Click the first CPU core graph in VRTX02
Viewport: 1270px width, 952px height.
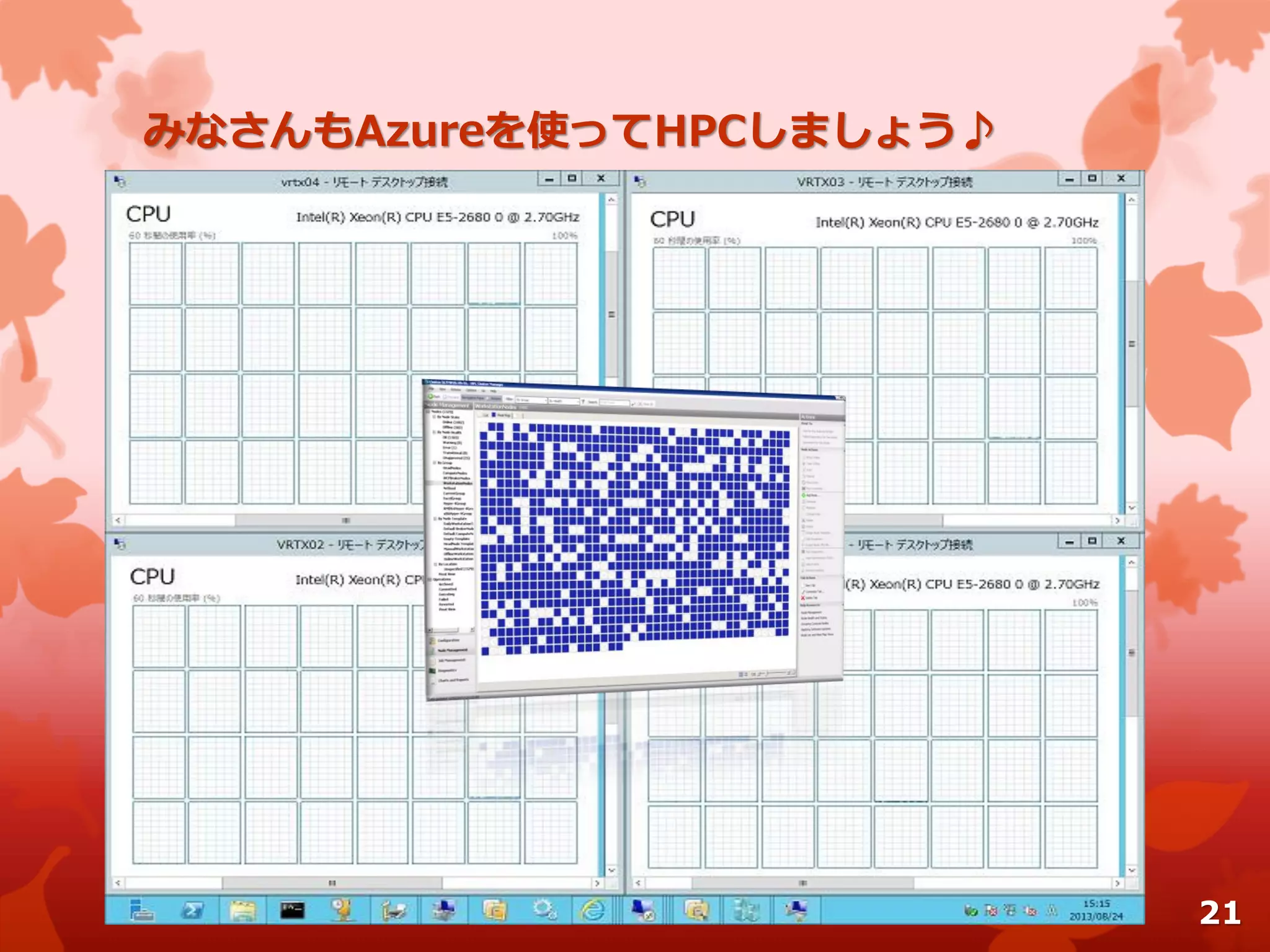pyautogui.click(x=159, y=636)
